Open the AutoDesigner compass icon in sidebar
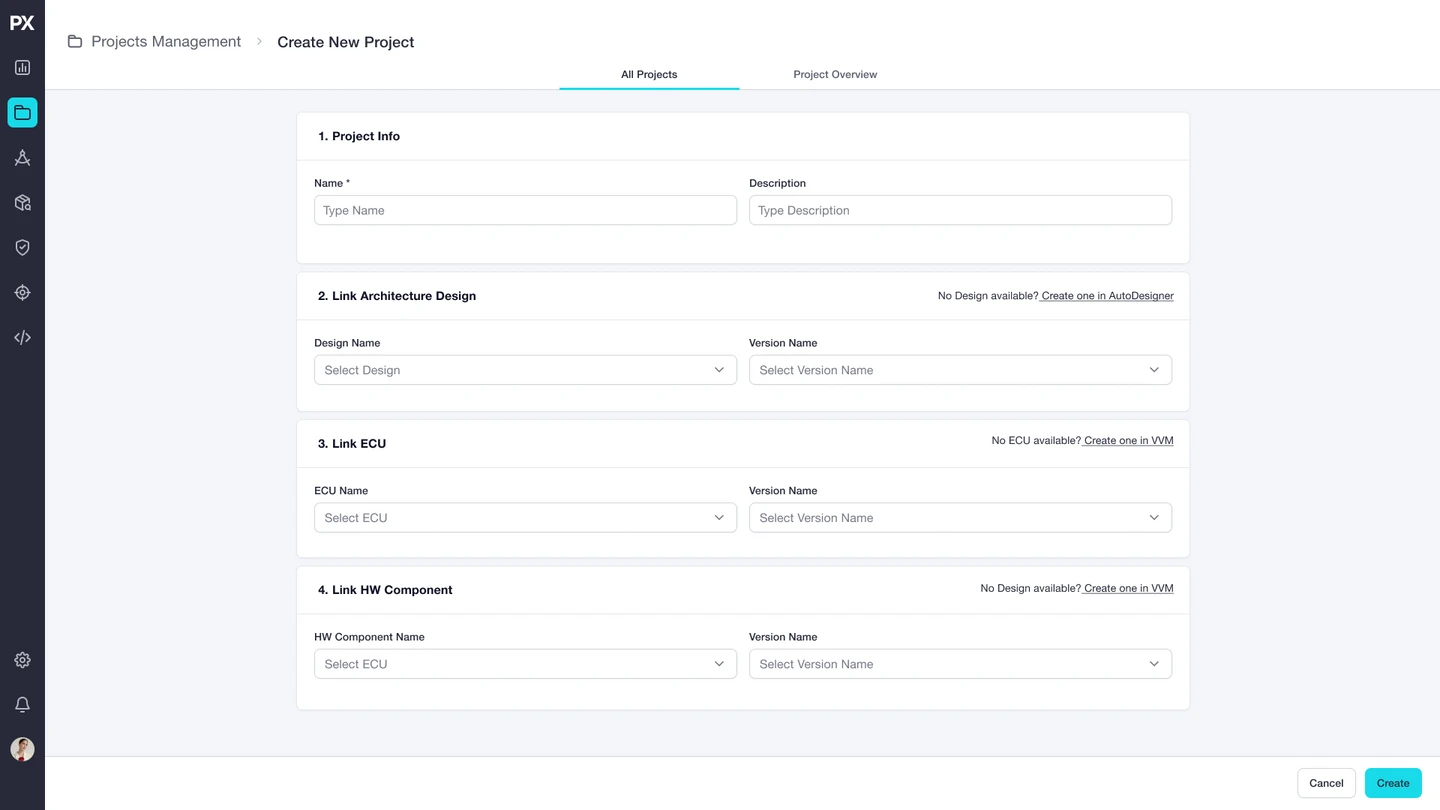1440x810 pixels. tap(22, 158)
